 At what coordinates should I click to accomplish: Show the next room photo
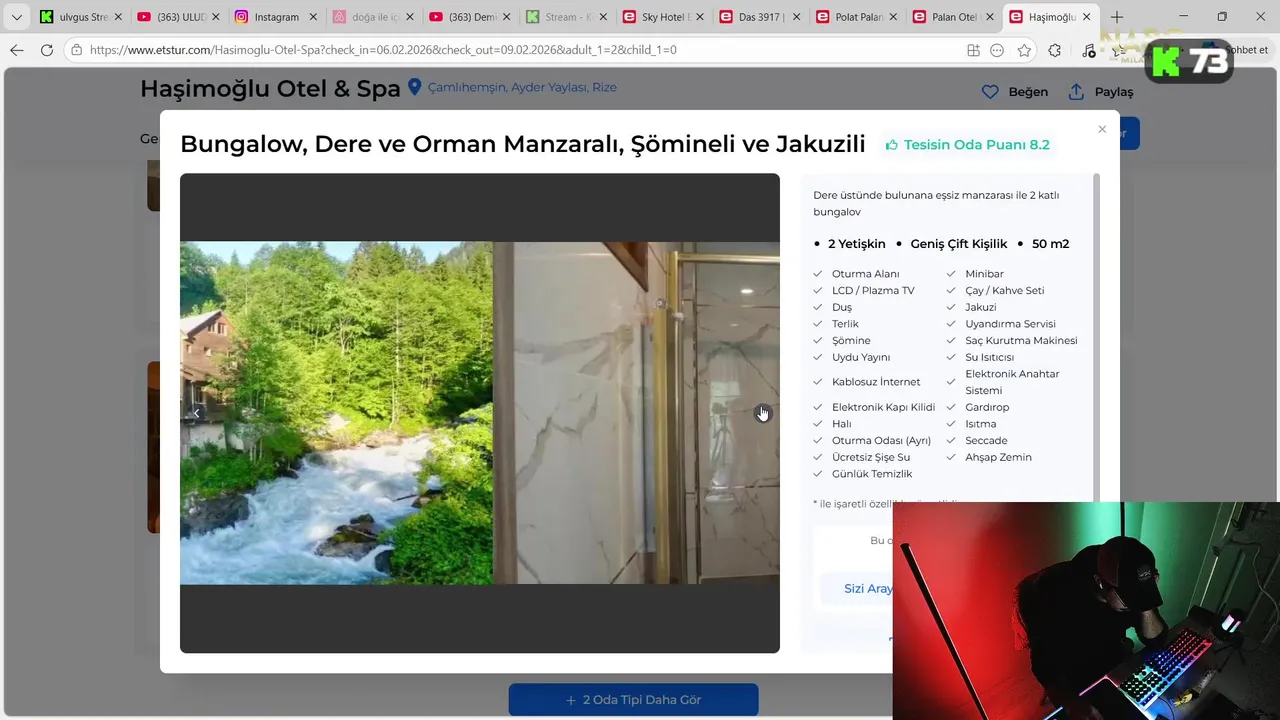click(x=762, y=413)
